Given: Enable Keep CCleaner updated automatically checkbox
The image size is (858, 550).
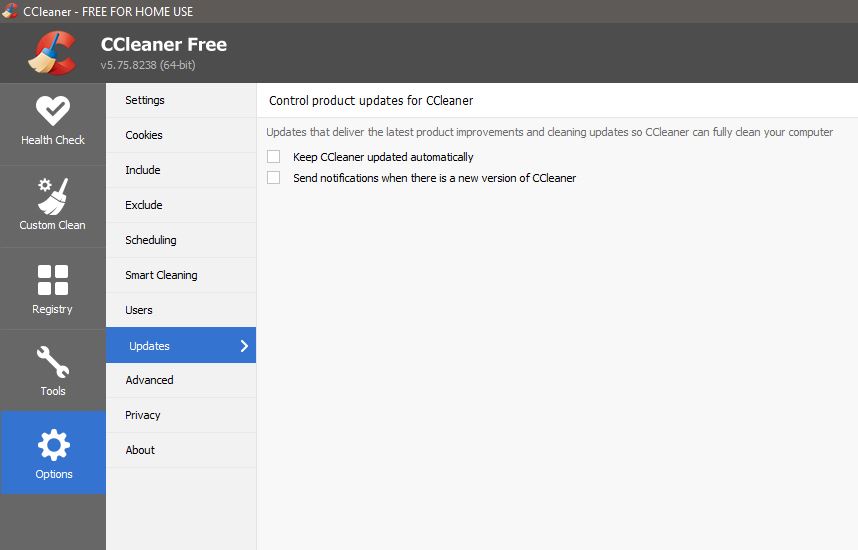Looking at the screenshot, I should click(x=274, y=157).
